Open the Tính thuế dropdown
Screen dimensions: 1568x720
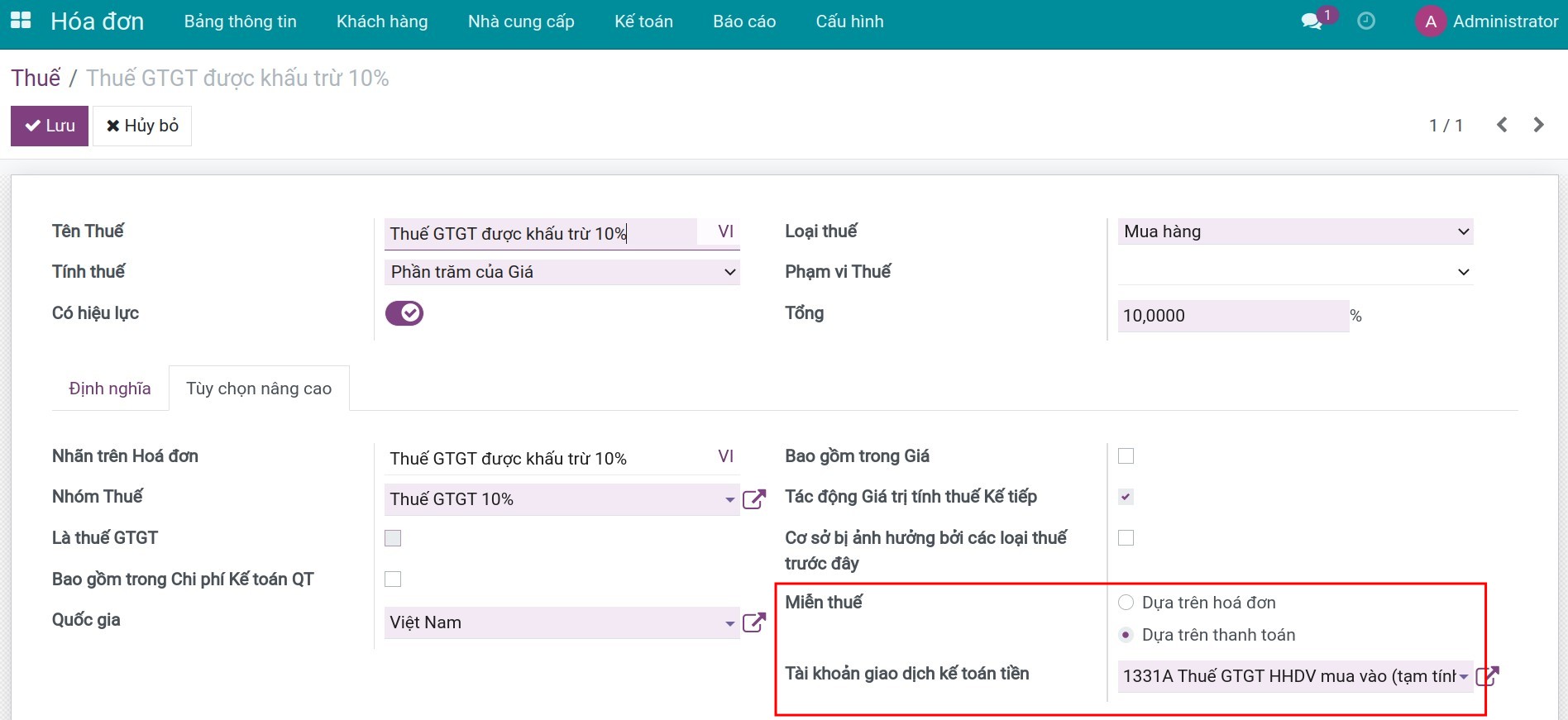562,272
